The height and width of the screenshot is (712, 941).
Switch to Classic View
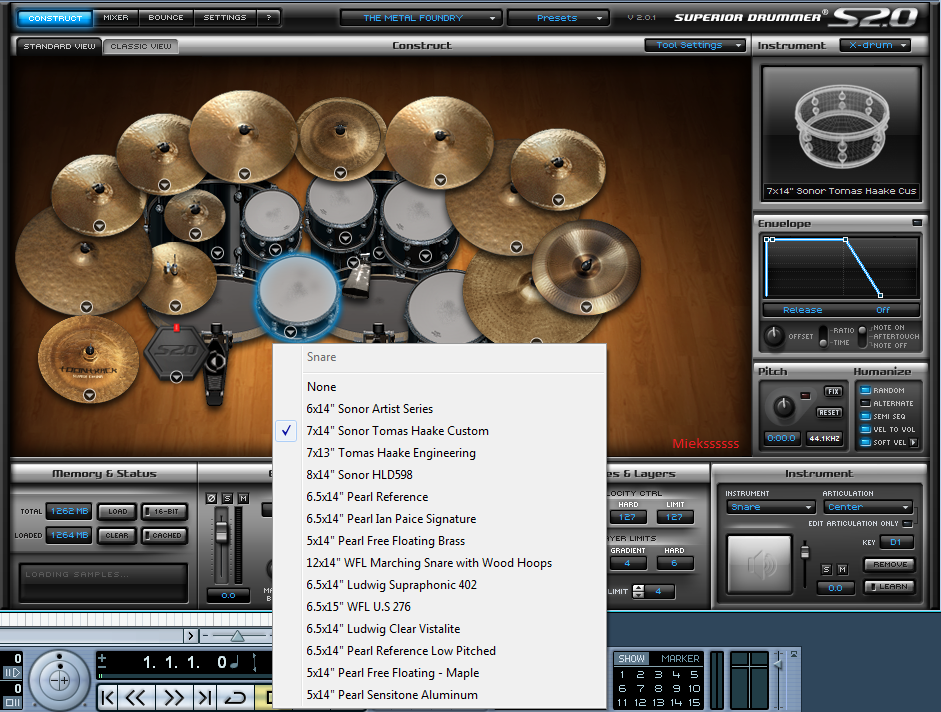[x=141, y=46]
